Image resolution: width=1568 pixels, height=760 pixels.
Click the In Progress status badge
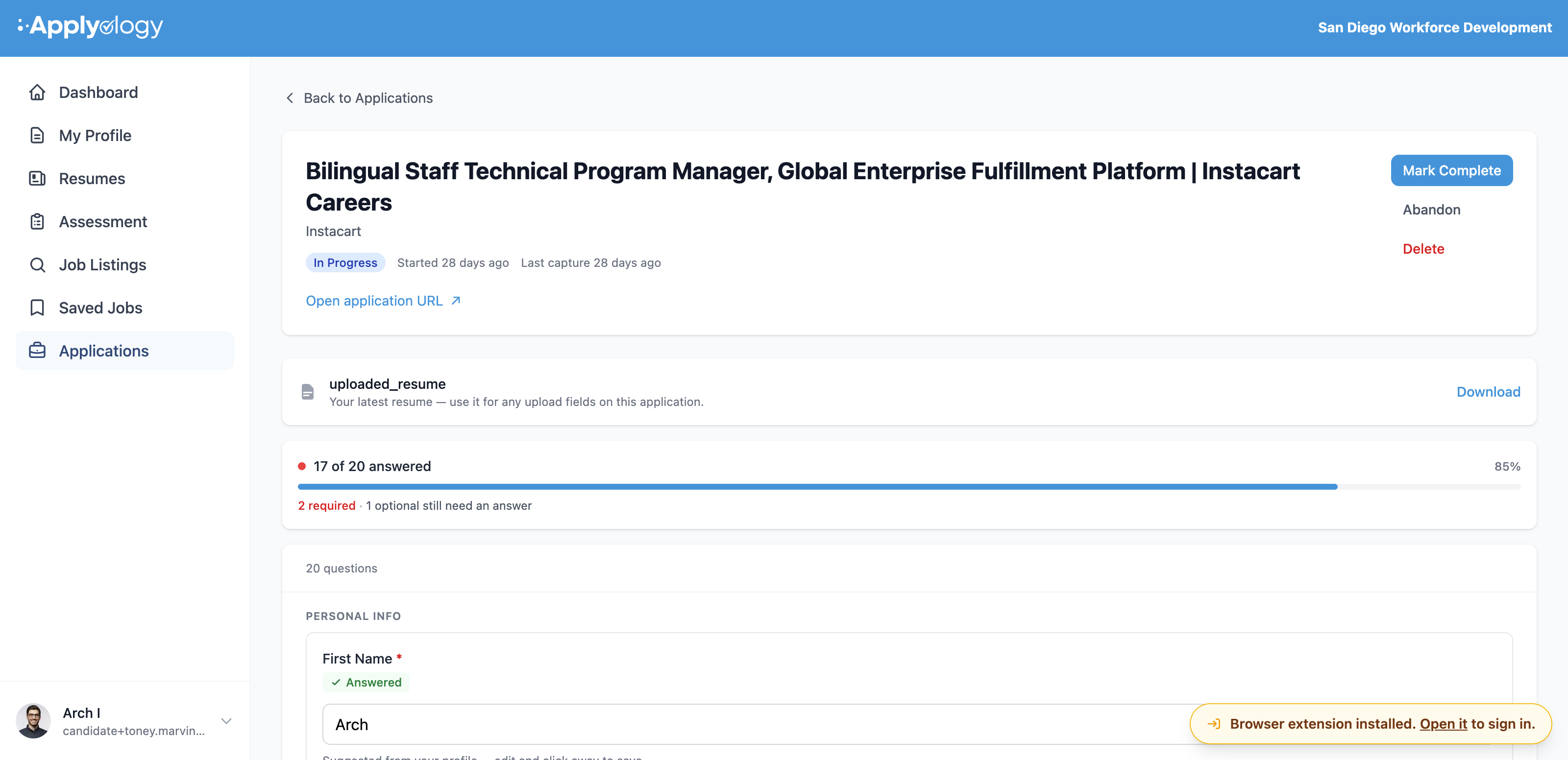click(x=345, y=262)
